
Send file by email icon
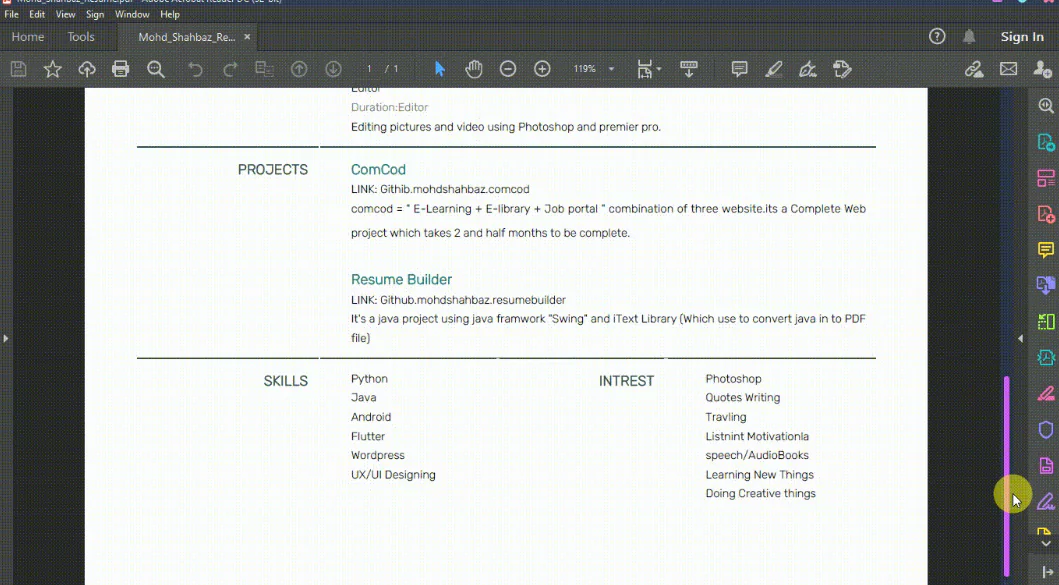pyautogui.click(x=1008, y=69)
